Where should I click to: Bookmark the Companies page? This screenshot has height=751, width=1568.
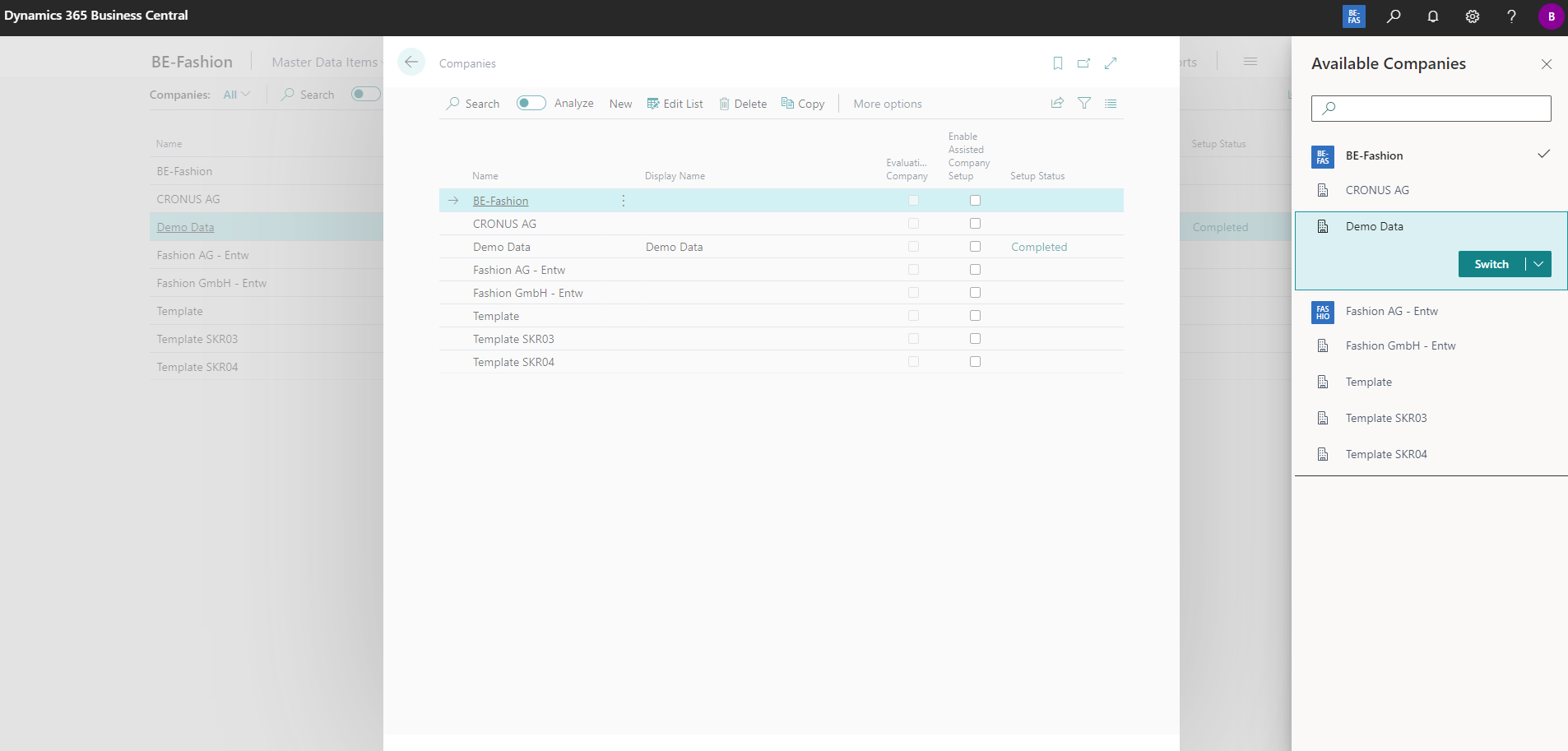tap(1057, 63)
